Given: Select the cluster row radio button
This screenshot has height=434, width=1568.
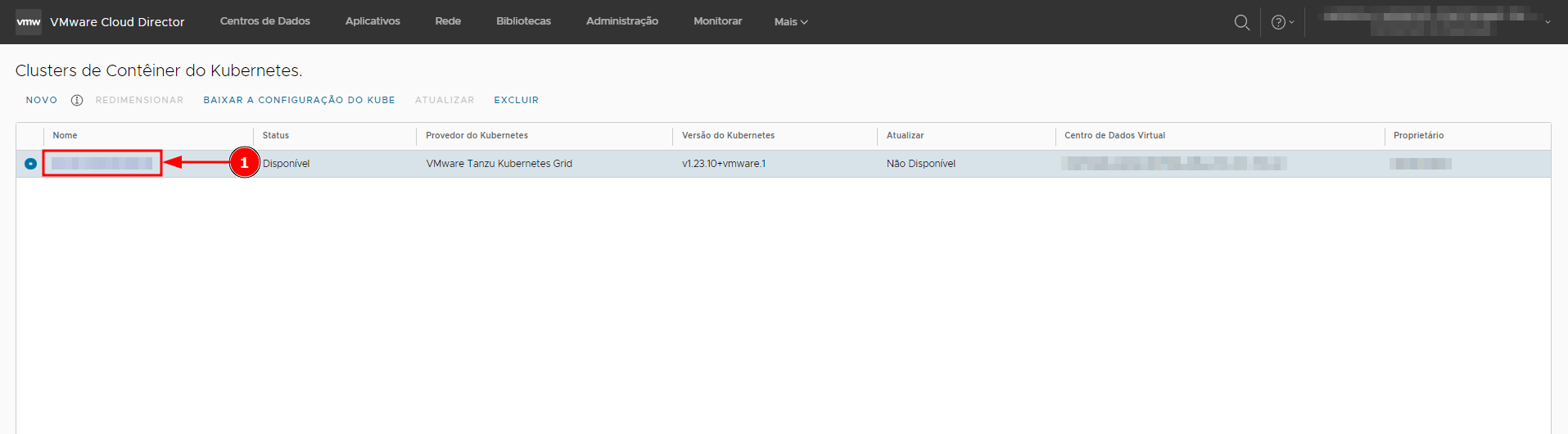Looking at the screenshot, I should (x=30, y=164).
